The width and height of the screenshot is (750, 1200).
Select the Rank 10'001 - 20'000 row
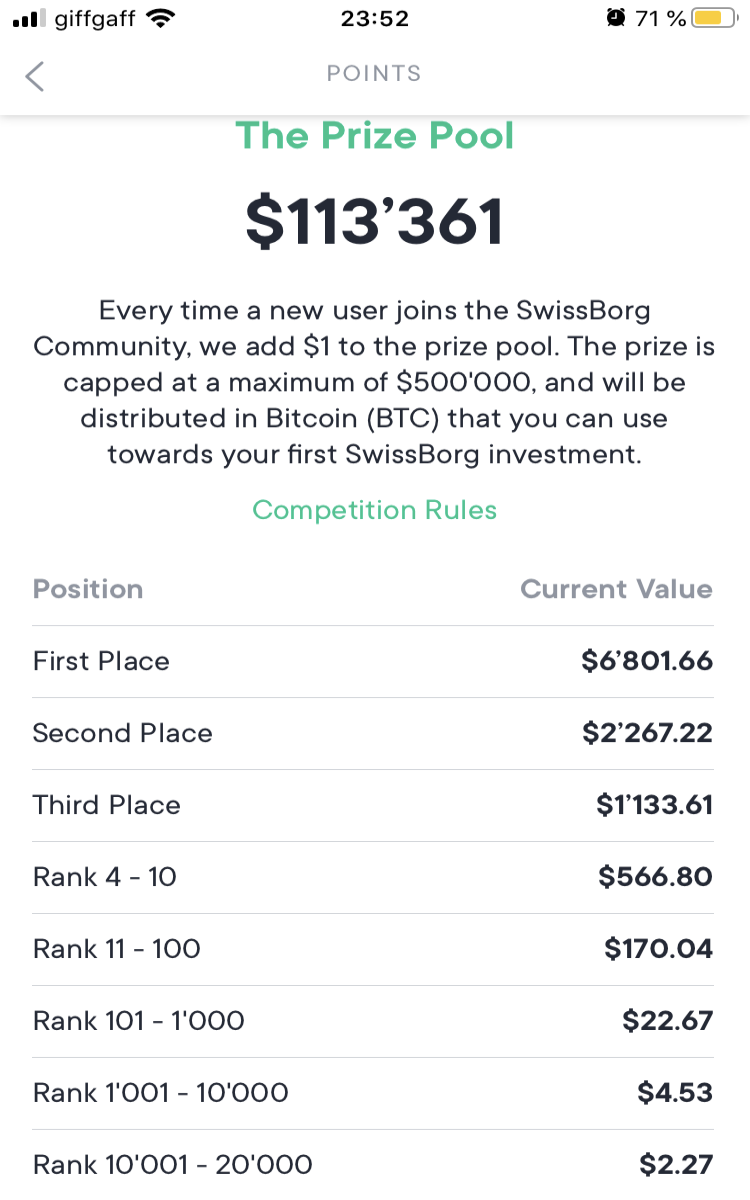(375, 1165)
